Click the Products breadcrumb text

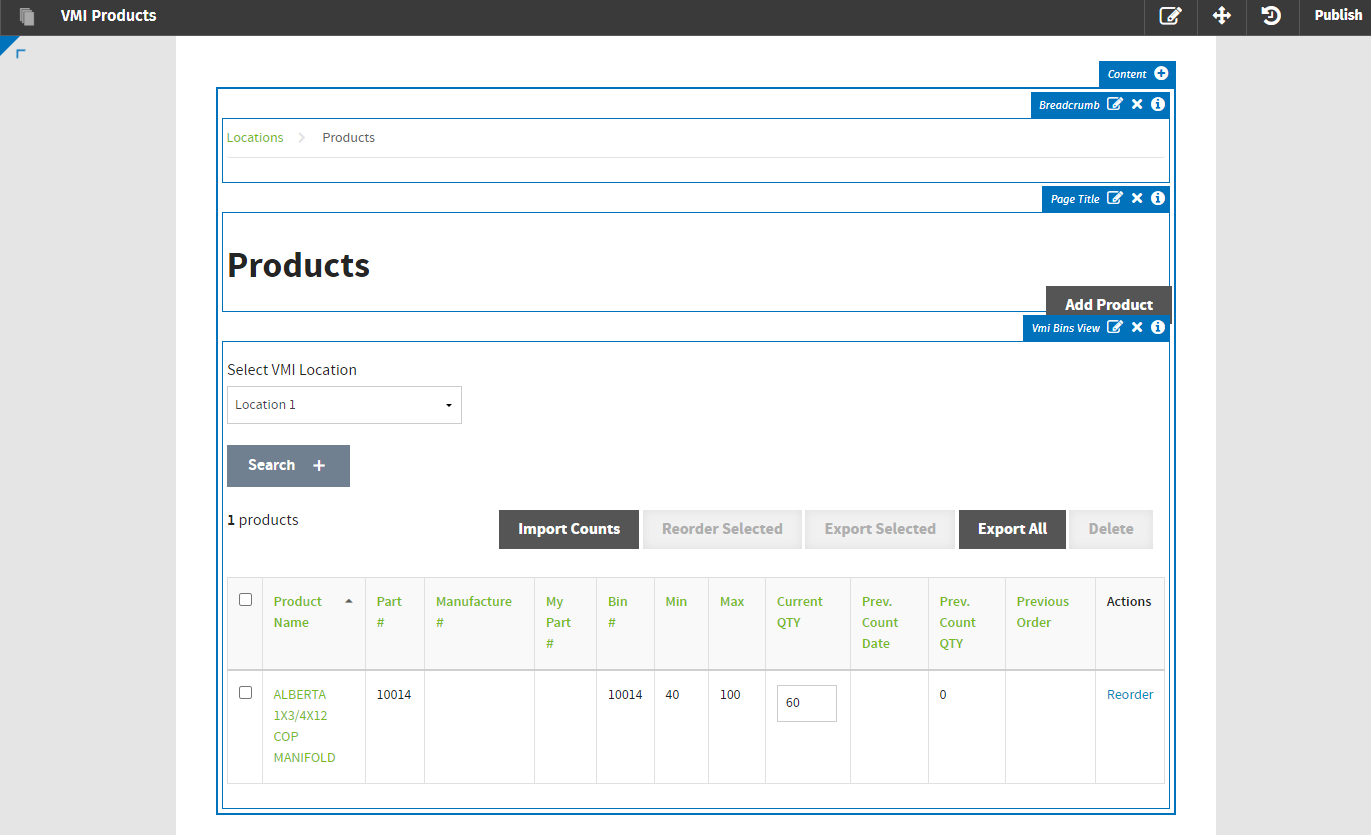[348, 137]
